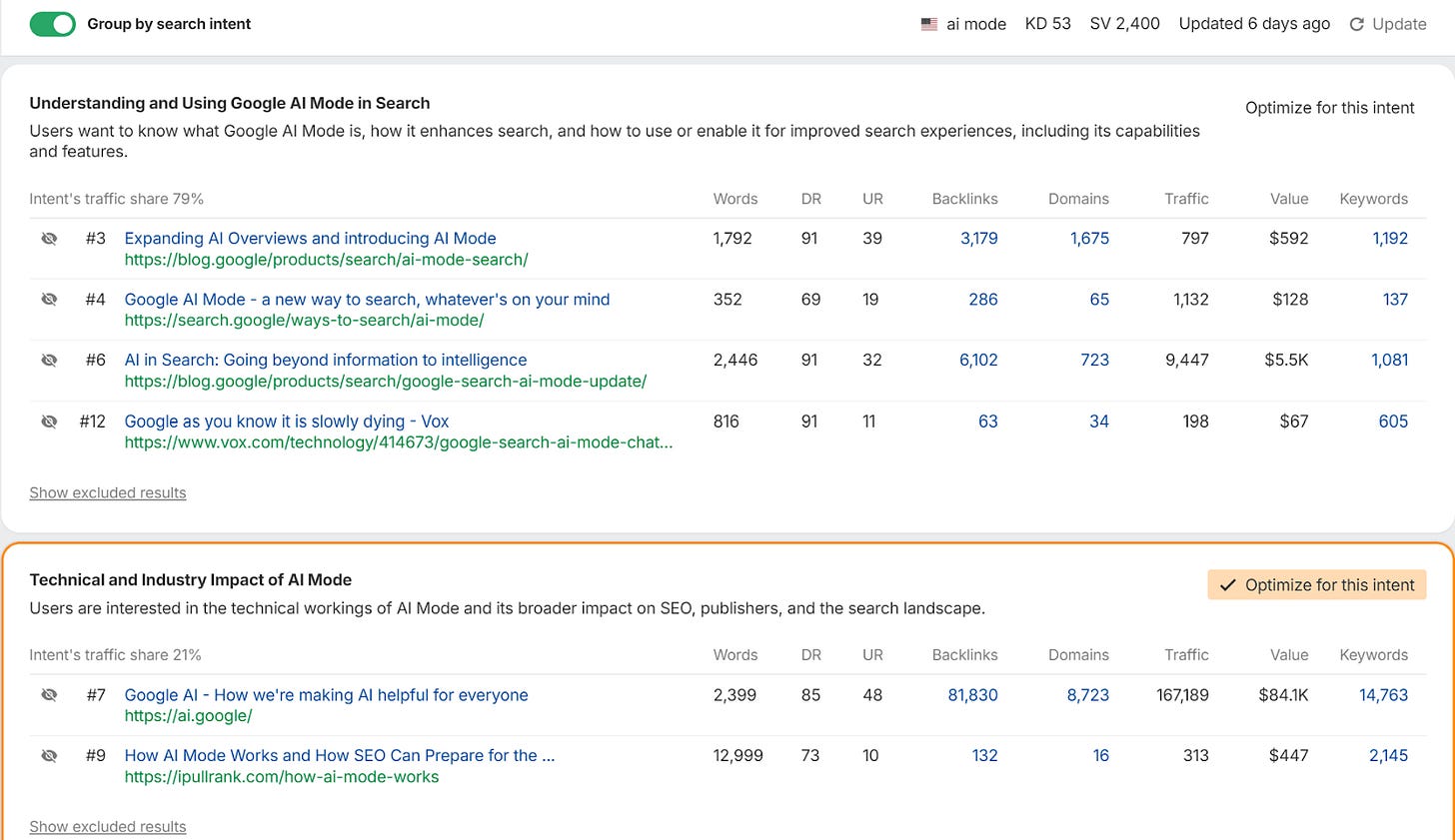Open the Google as you know it Vox link
Image resolution: width=1455 pixels, height=840 pixels.
point(287,421)
